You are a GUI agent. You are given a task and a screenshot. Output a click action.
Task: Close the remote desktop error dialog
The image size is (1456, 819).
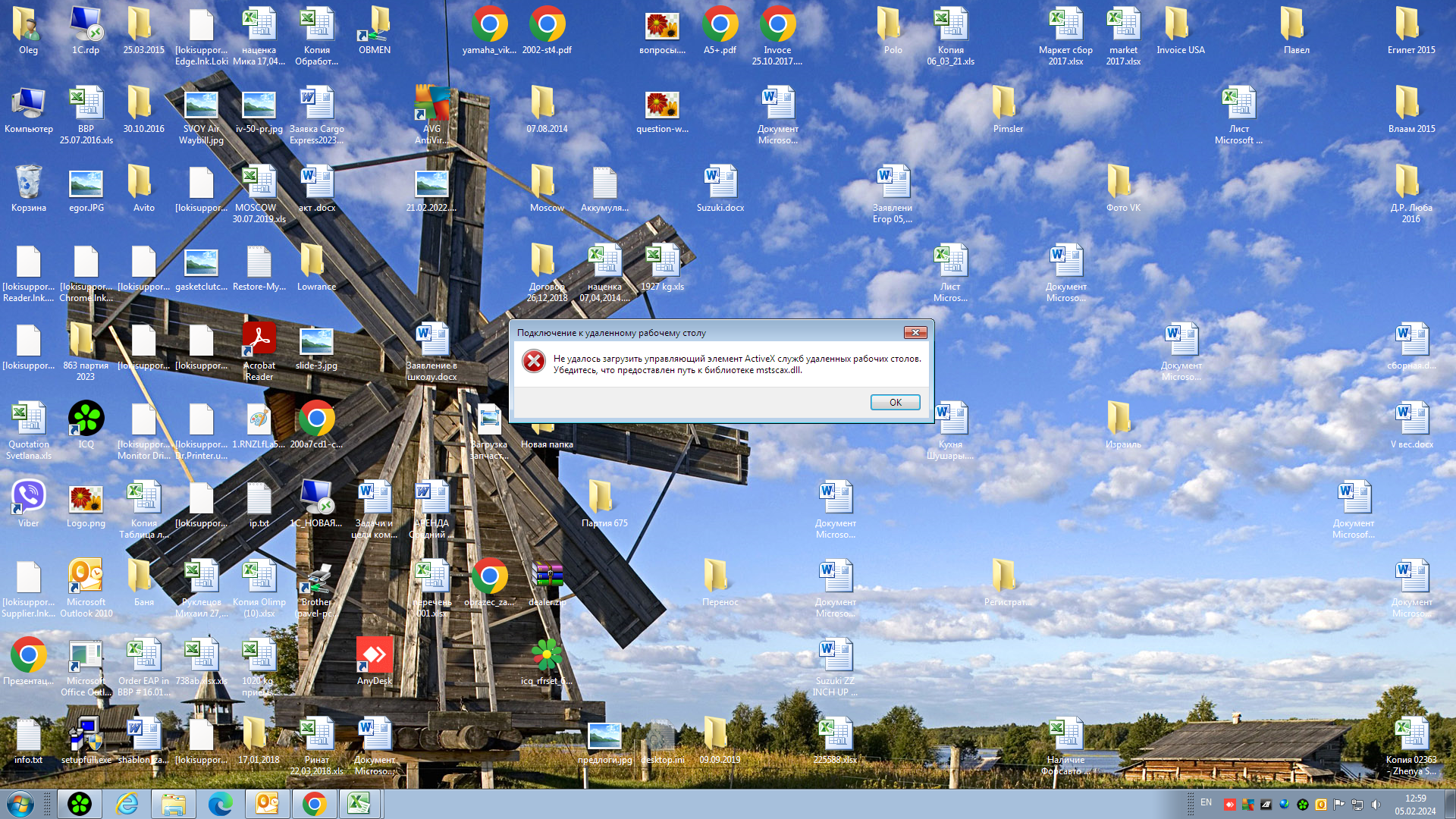point(915,332)
